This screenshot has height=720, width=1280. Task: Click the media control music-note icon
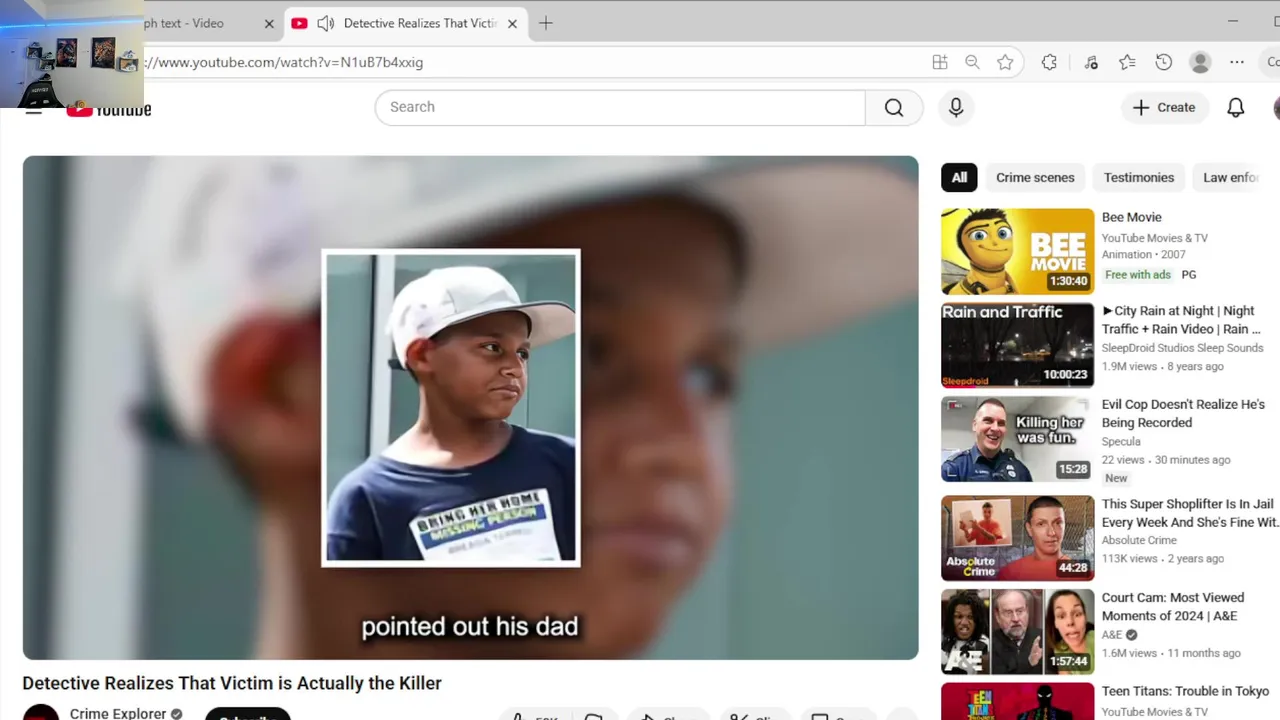coord(1091,62)
